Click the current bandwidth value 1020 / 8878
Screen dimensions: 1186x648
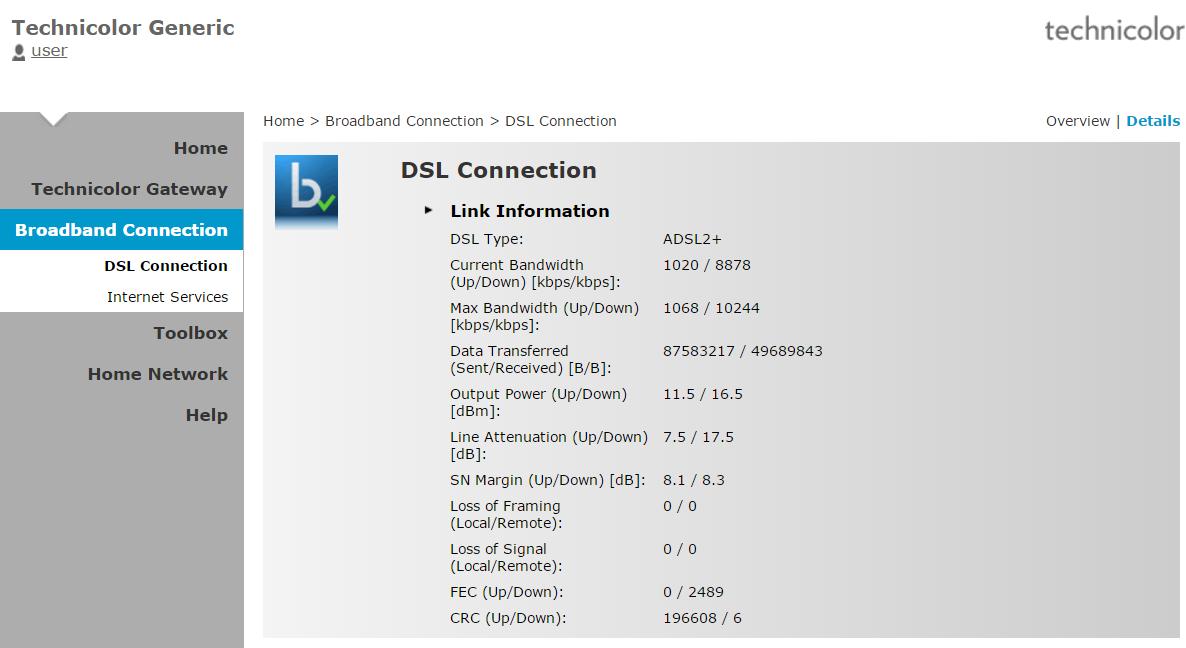[x=706, y=265]
